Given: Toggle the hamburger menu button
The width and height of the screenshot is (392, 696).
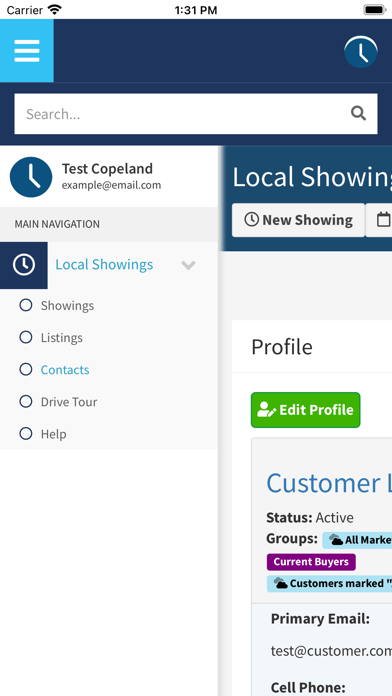Looking at the screenshot, I should 27,51.
